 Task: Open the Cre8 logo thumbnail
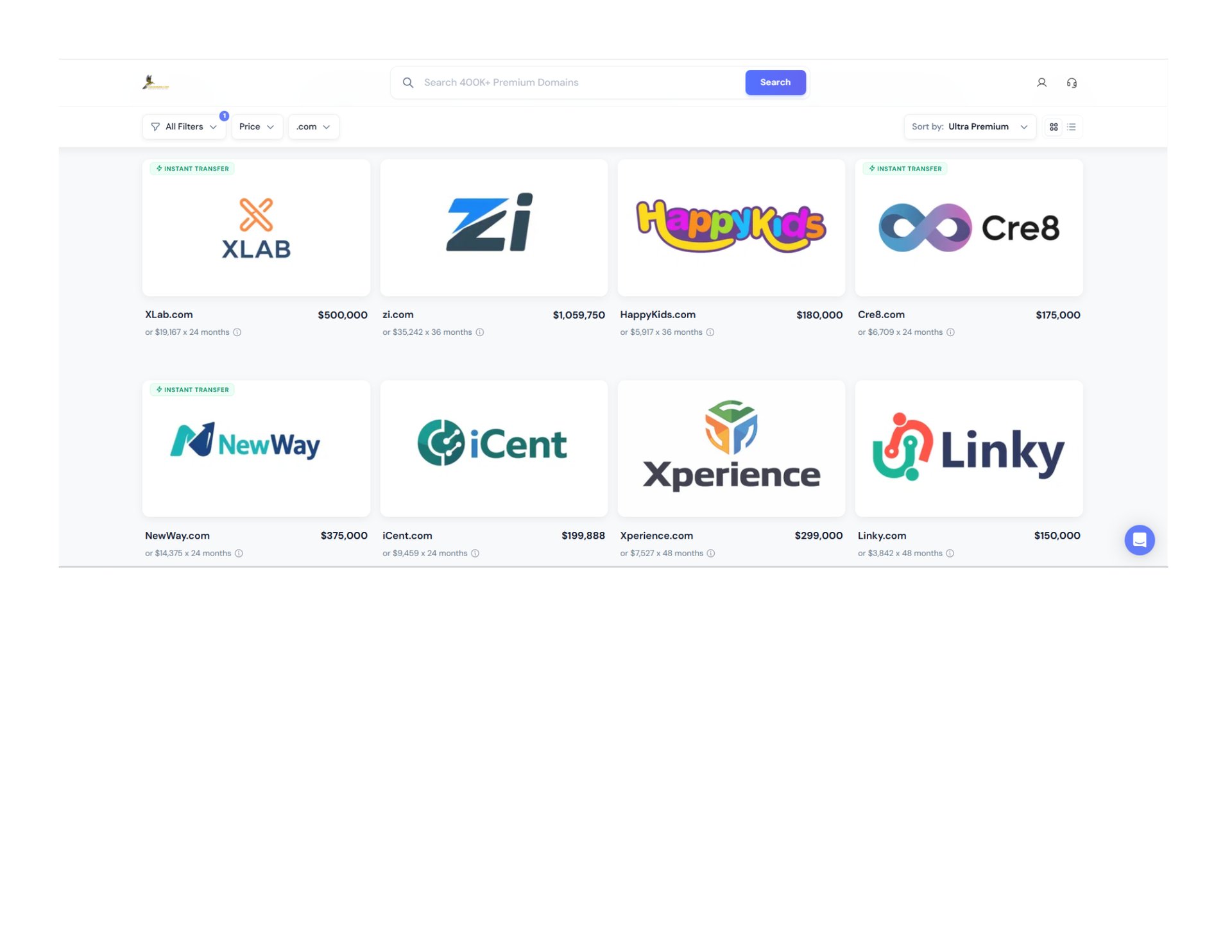click(x=969, y=228)
